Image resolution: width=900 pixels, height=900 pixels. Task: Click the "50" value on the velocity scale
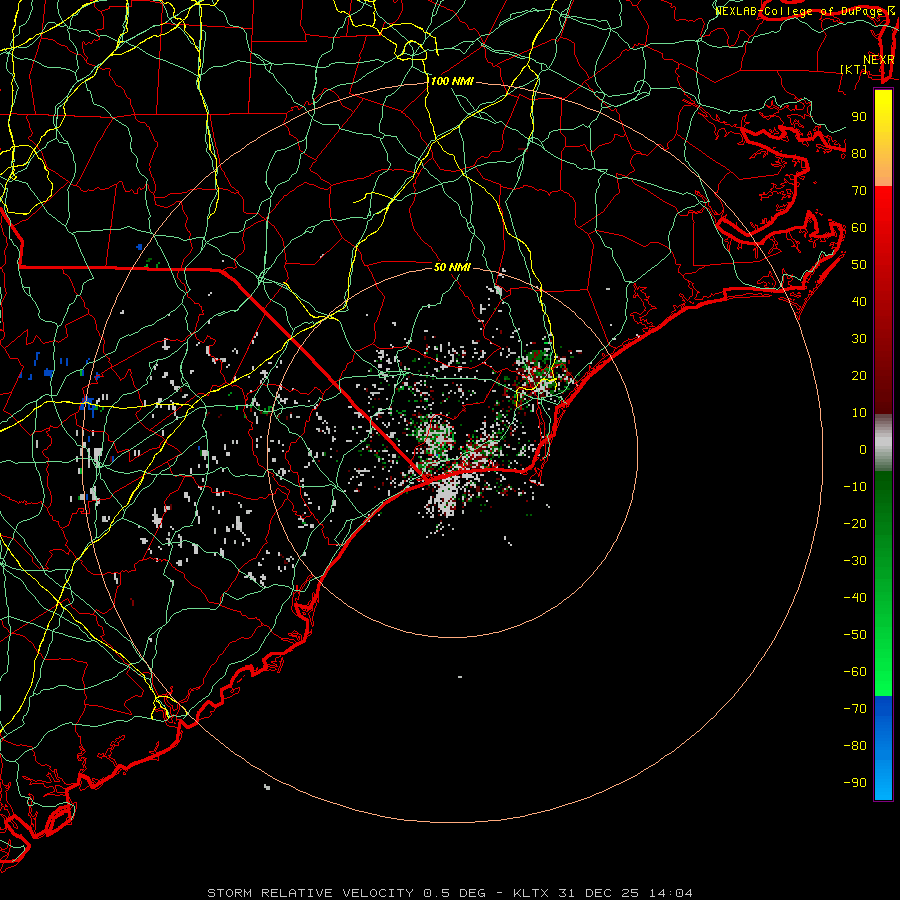click(x=859, y=265)
